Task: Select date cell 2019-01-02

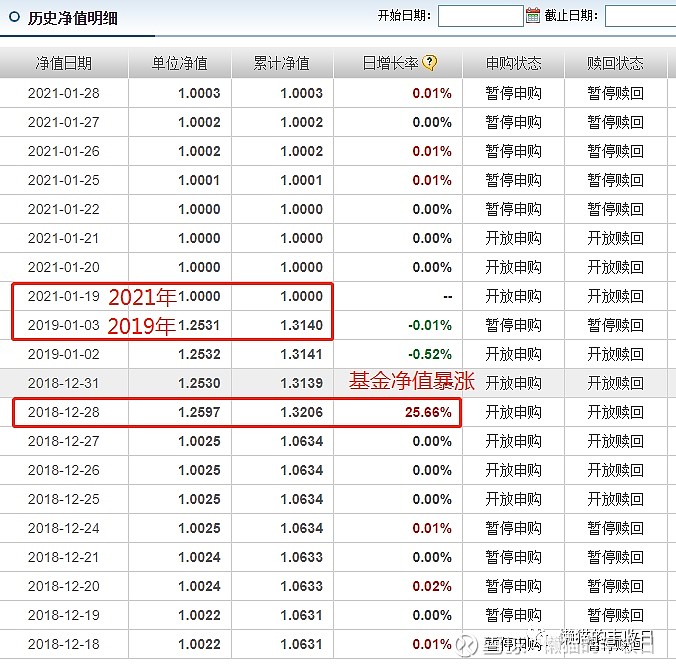Action: pos(64,354)
